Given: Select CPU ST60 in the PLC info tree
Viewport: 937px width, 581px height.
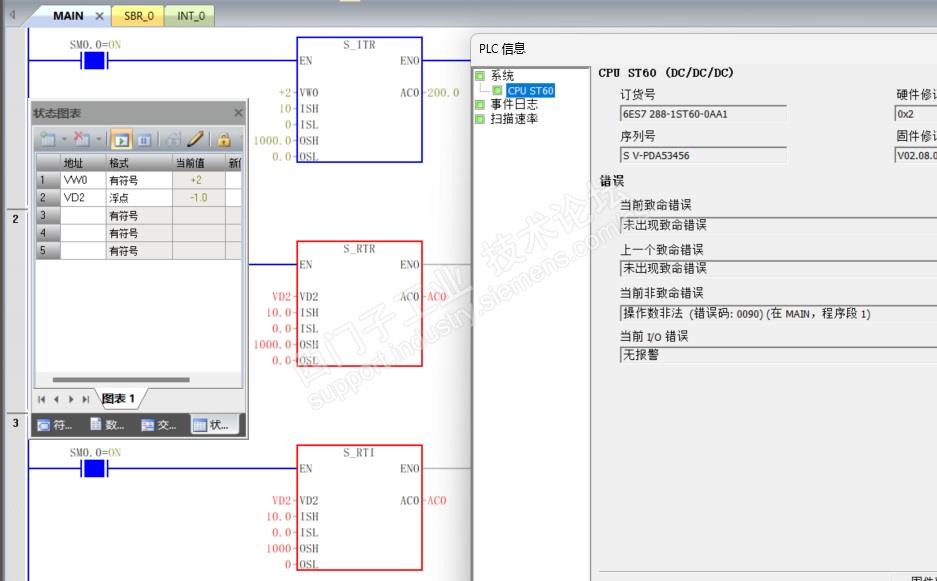Looking at the screenshot, I should point(531,91).
